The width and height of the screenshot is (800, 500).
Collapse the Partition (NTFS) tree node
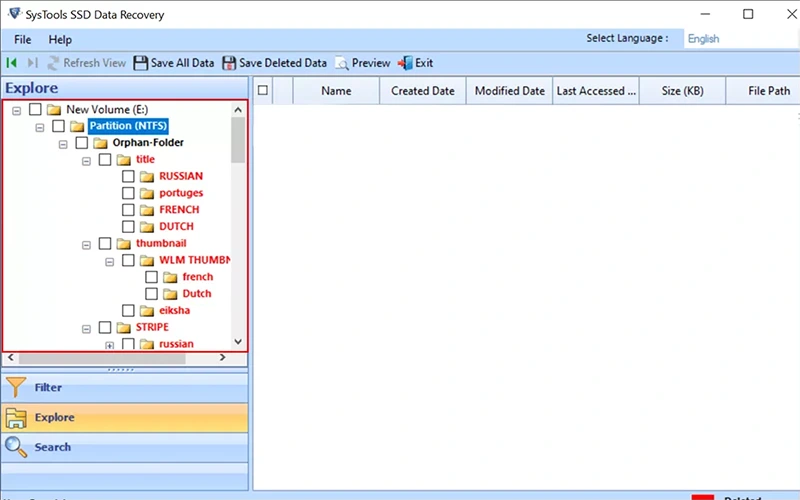pos(40,127)
